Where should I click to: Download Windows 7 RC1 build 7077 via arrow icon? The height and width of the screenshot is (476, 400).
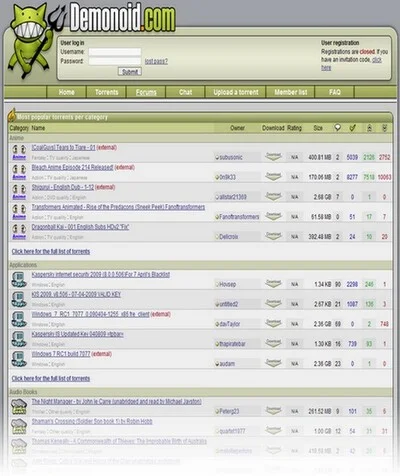point(273,363)
